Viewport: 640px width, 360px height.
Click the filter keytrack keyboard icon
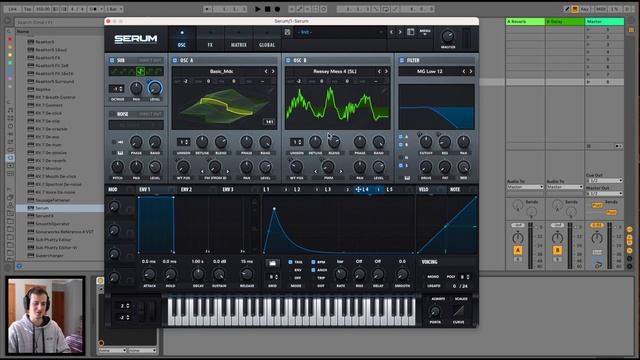click(x=407, y=178)
